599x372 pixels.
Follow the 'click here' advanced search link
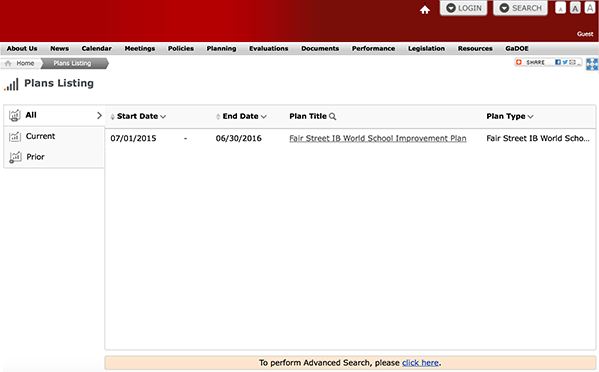tap(420, 363)
